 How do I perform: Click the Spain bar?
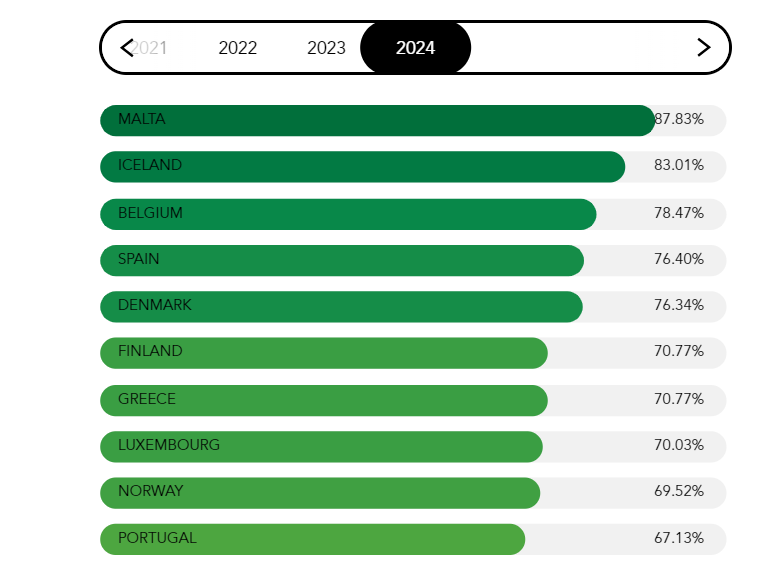[x=341, y=260]
